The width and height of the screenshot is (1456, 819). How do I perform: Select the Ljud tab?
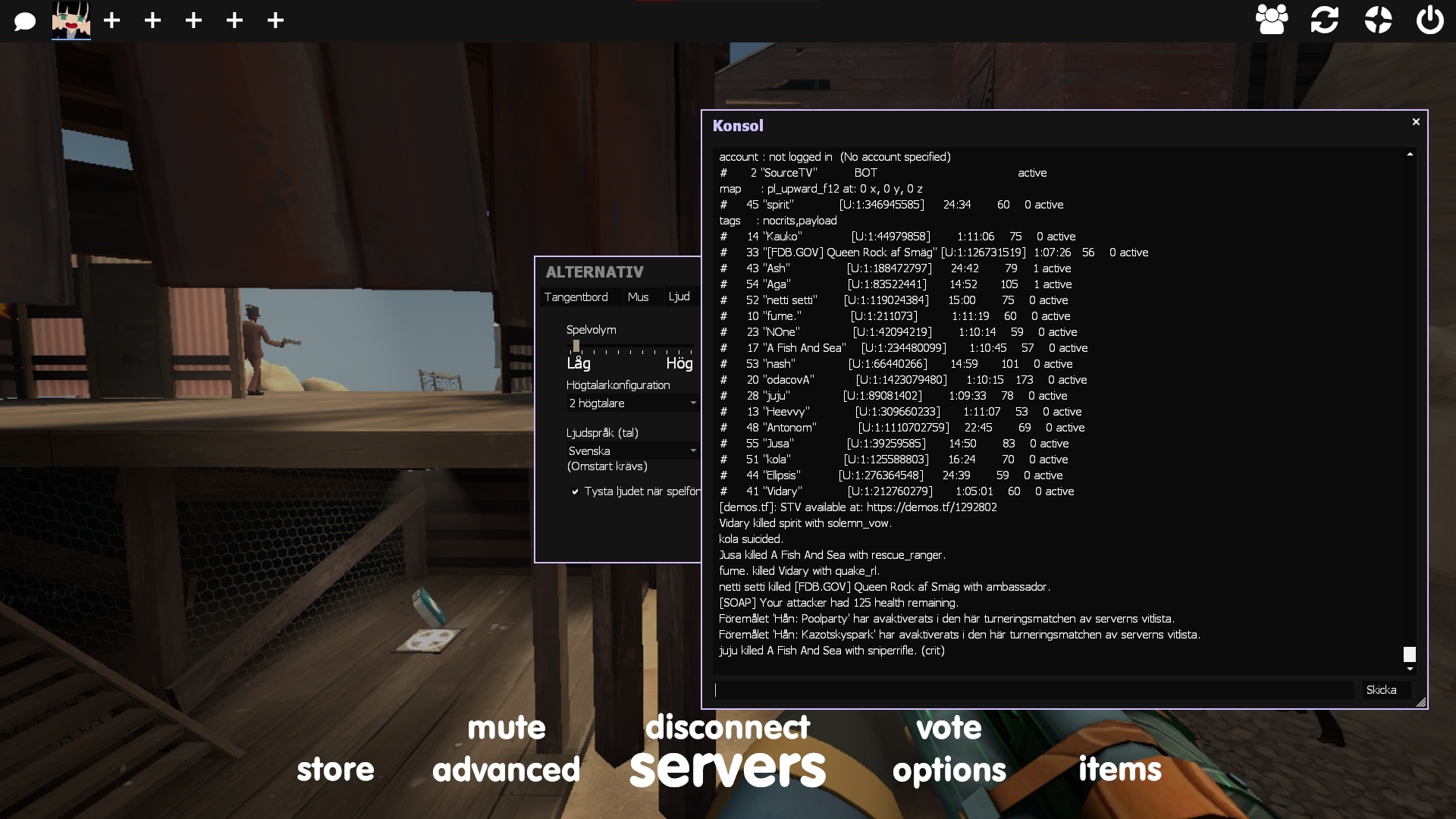pyautogui.click(x=679, y=297)
